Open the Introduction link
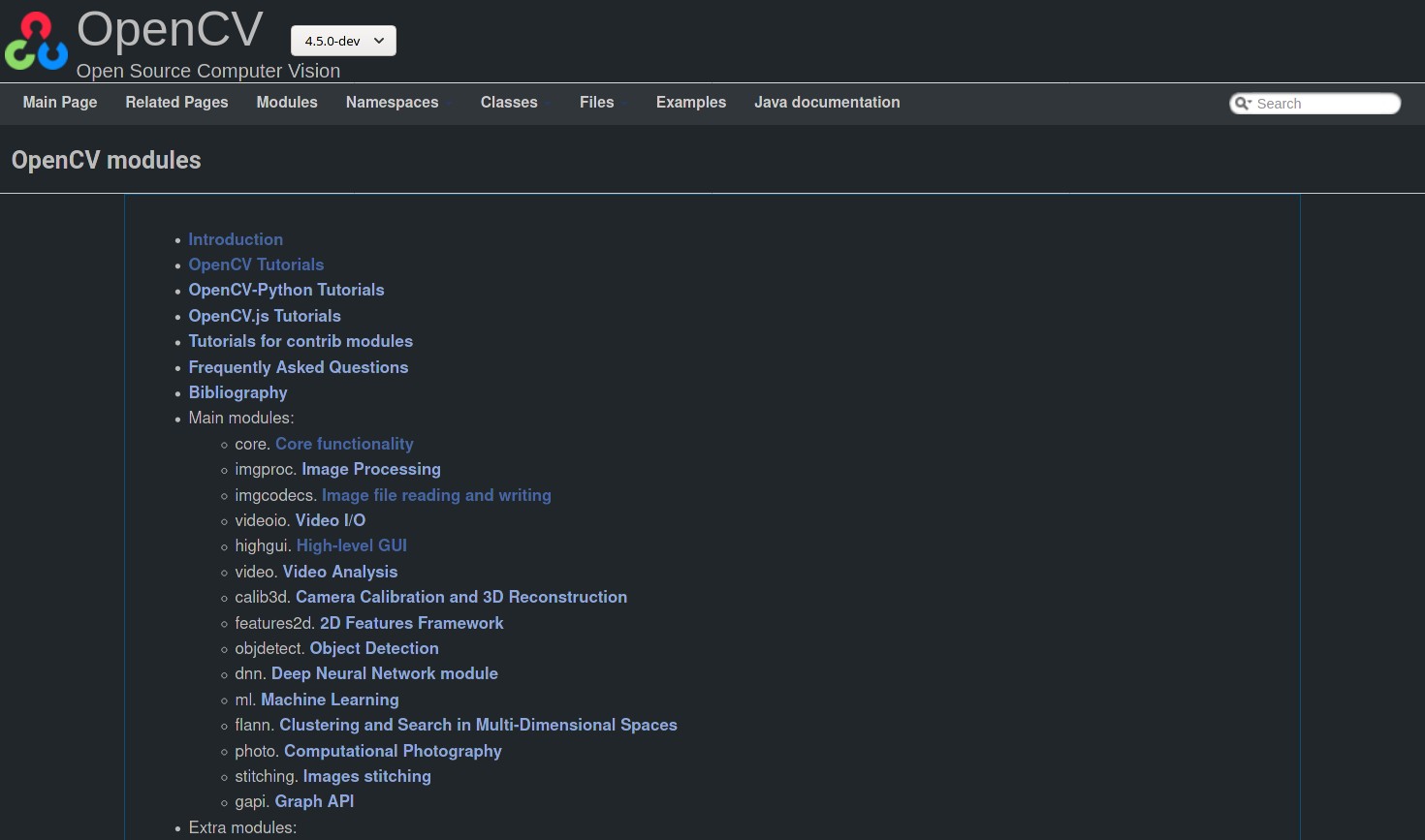The image size is (1425, 840). pos(236,239)
